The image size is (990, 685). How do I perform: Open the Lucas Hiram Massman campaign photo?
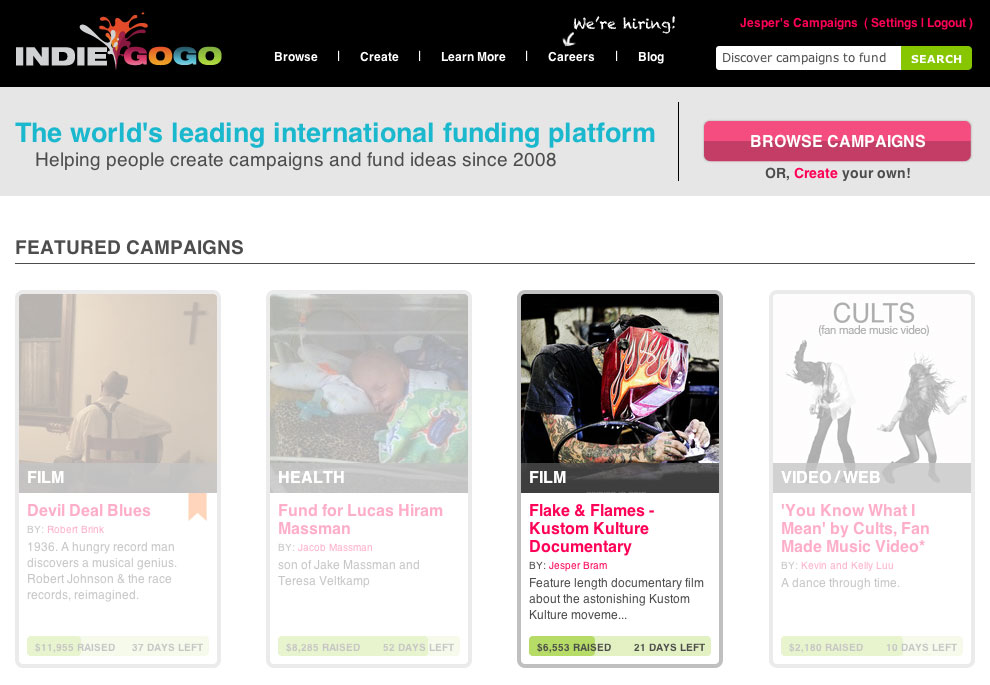click(x=369, y=393)
